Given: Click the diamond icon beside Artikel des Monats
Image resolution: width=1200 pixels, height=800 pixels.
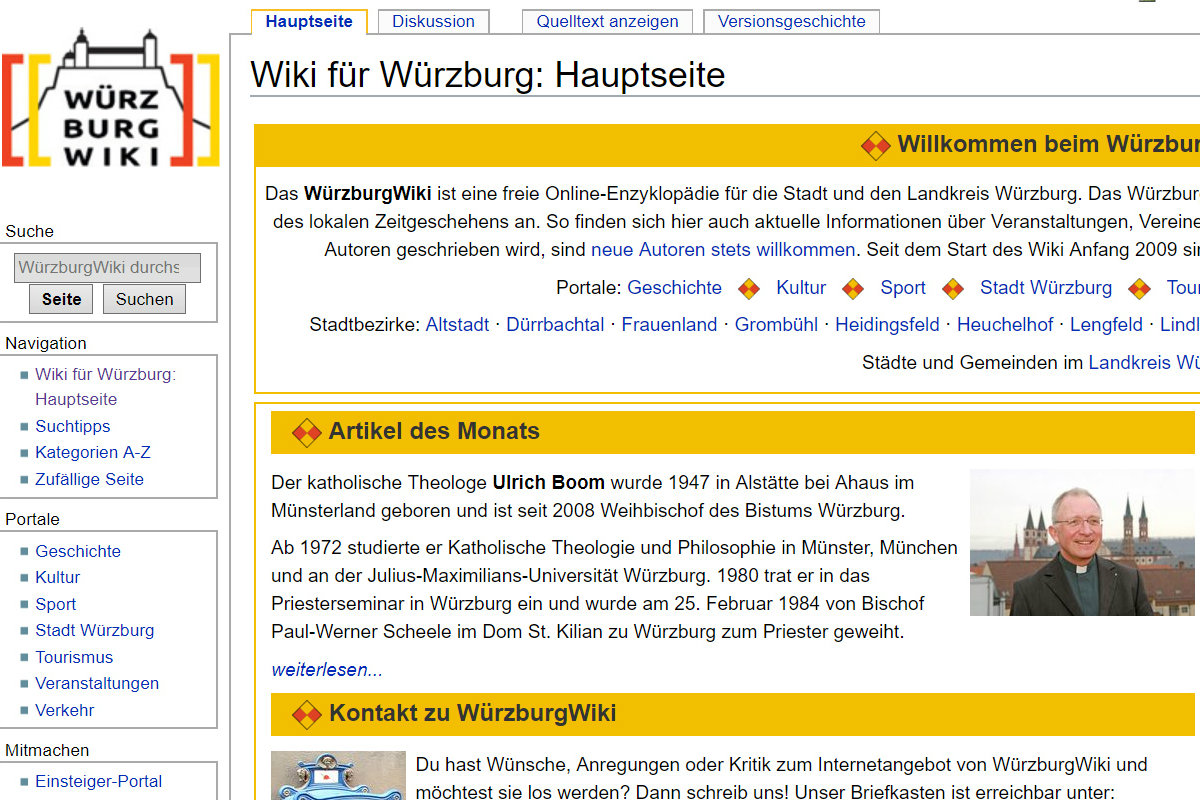Looking at the screenshot, I should coord(306,432).
